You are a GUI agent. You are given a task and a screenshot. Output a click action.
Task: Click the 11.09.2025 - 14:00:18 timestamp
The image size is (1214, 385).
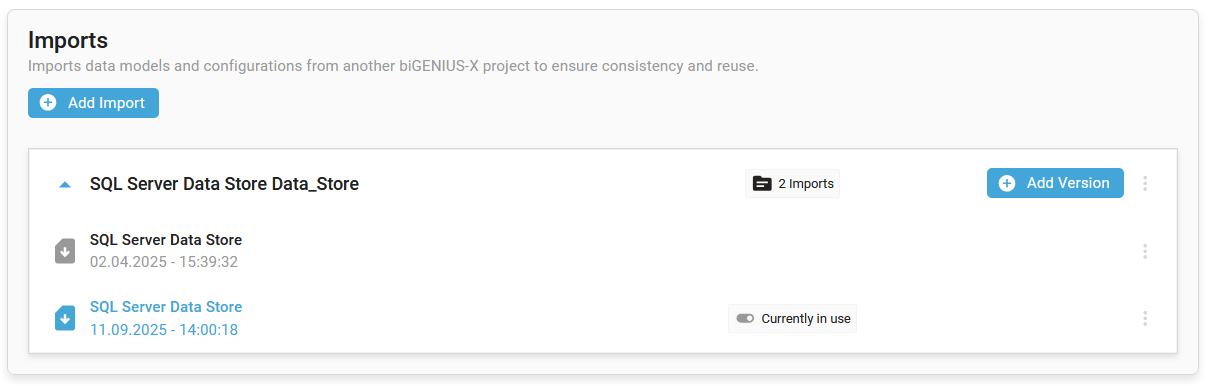(x=164, y=329)
